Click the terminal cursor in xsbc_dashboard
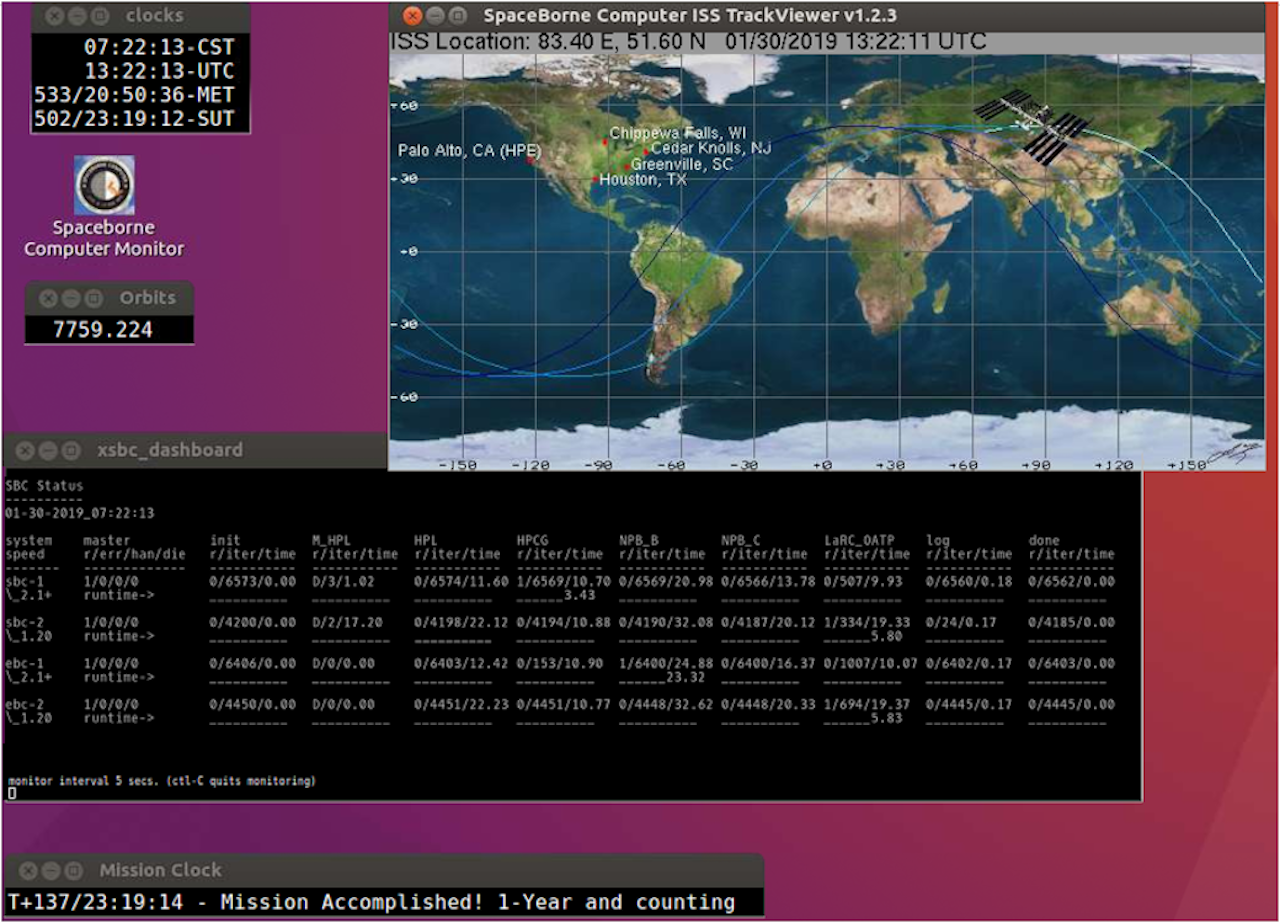This screenshot has height=923, width=1280. 11,793
